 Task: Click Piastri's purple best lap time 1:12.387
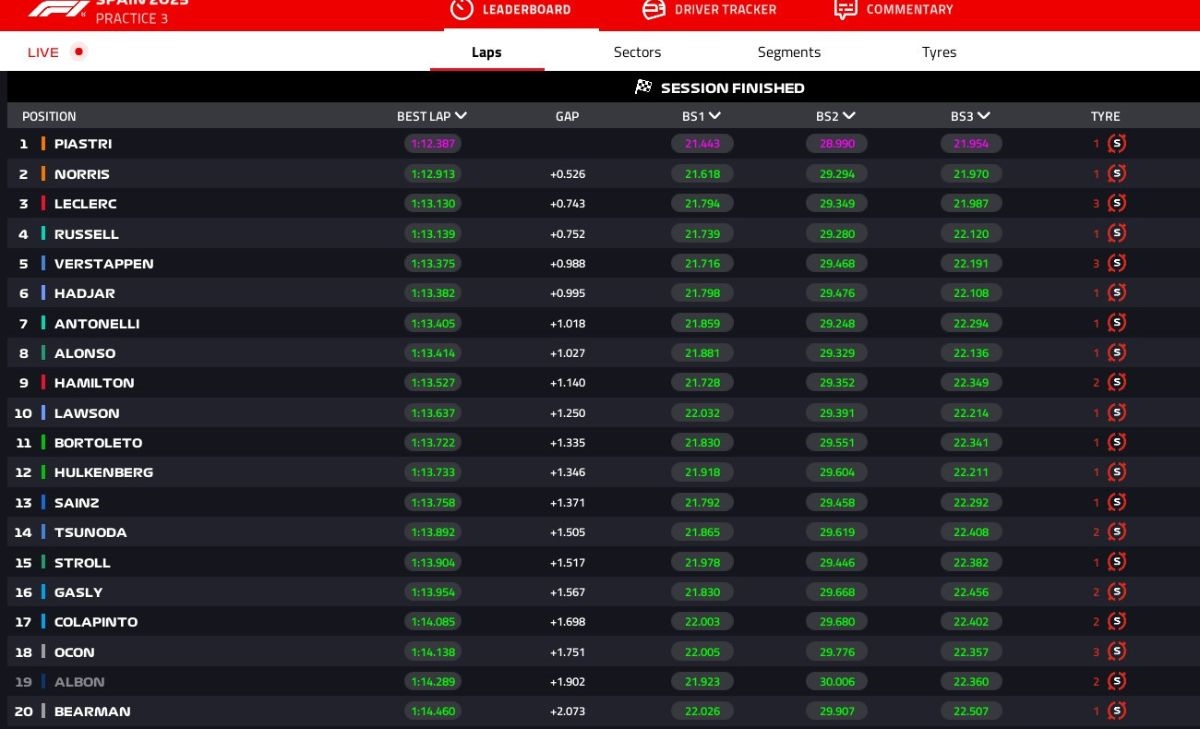[x=433, y=144]
